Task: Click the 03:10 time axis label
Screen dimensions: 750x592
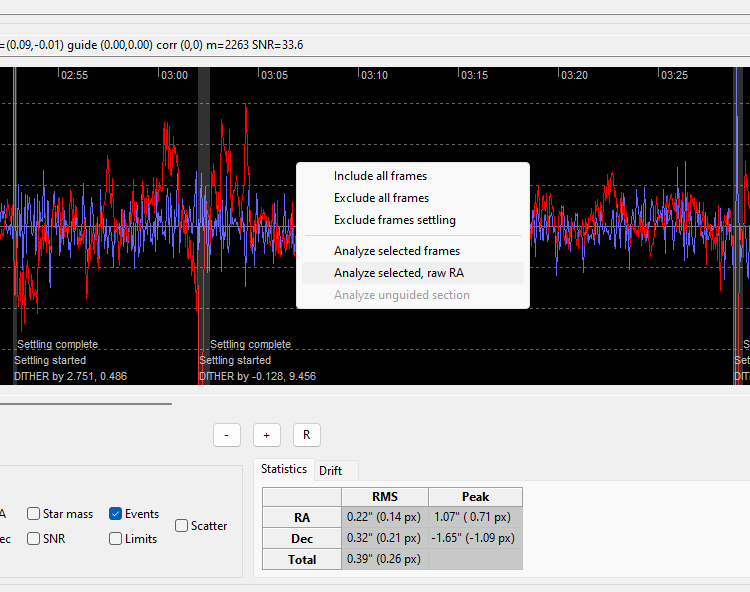Action: (374, 75)
